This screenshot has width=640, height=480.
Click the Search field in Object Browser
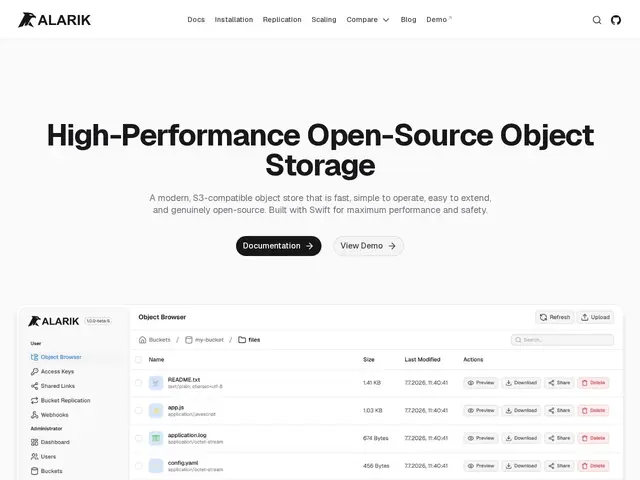(x=562, y=340)
